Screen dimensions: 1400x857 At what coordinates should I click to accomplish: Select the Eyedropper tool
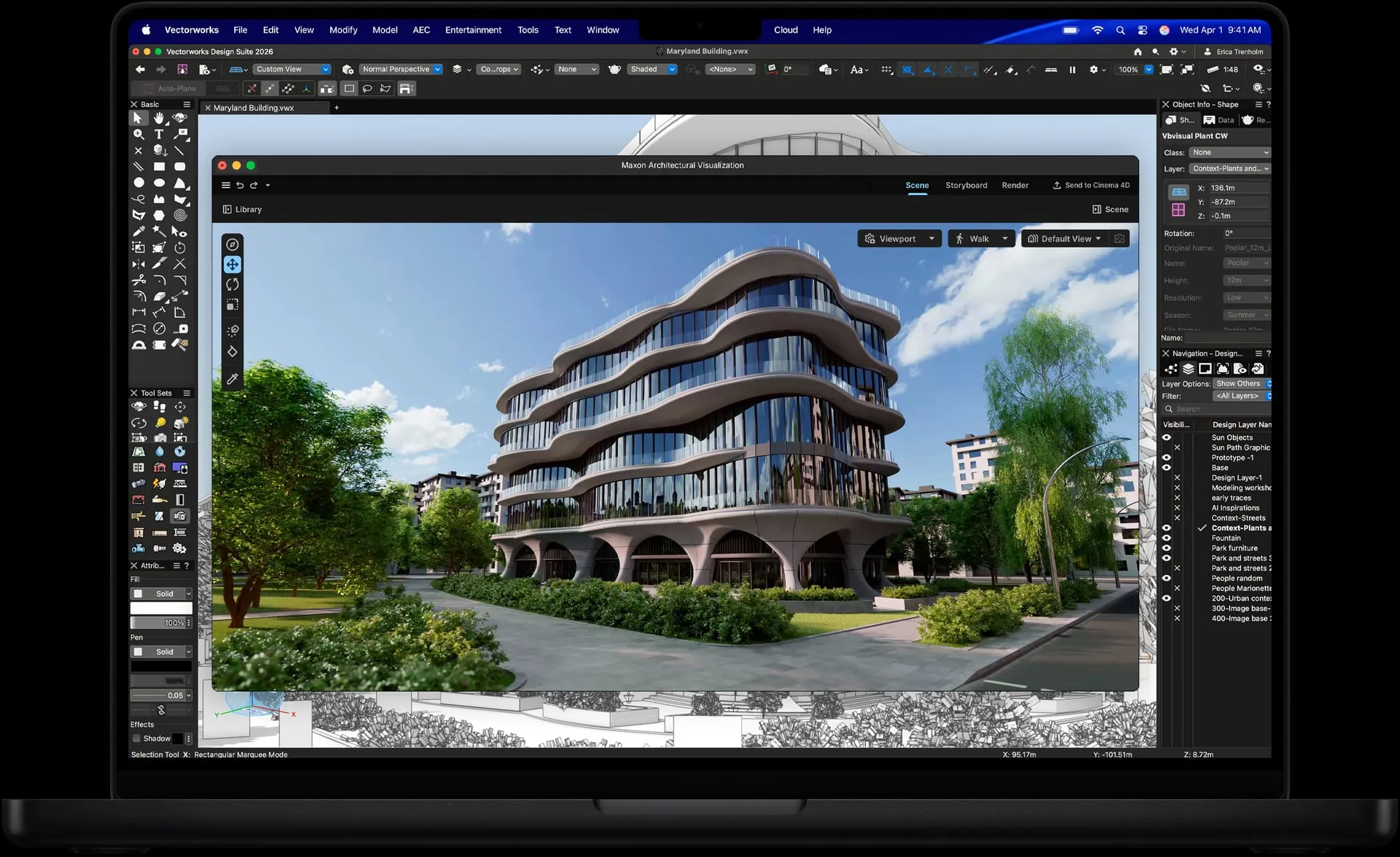(138, 231)
